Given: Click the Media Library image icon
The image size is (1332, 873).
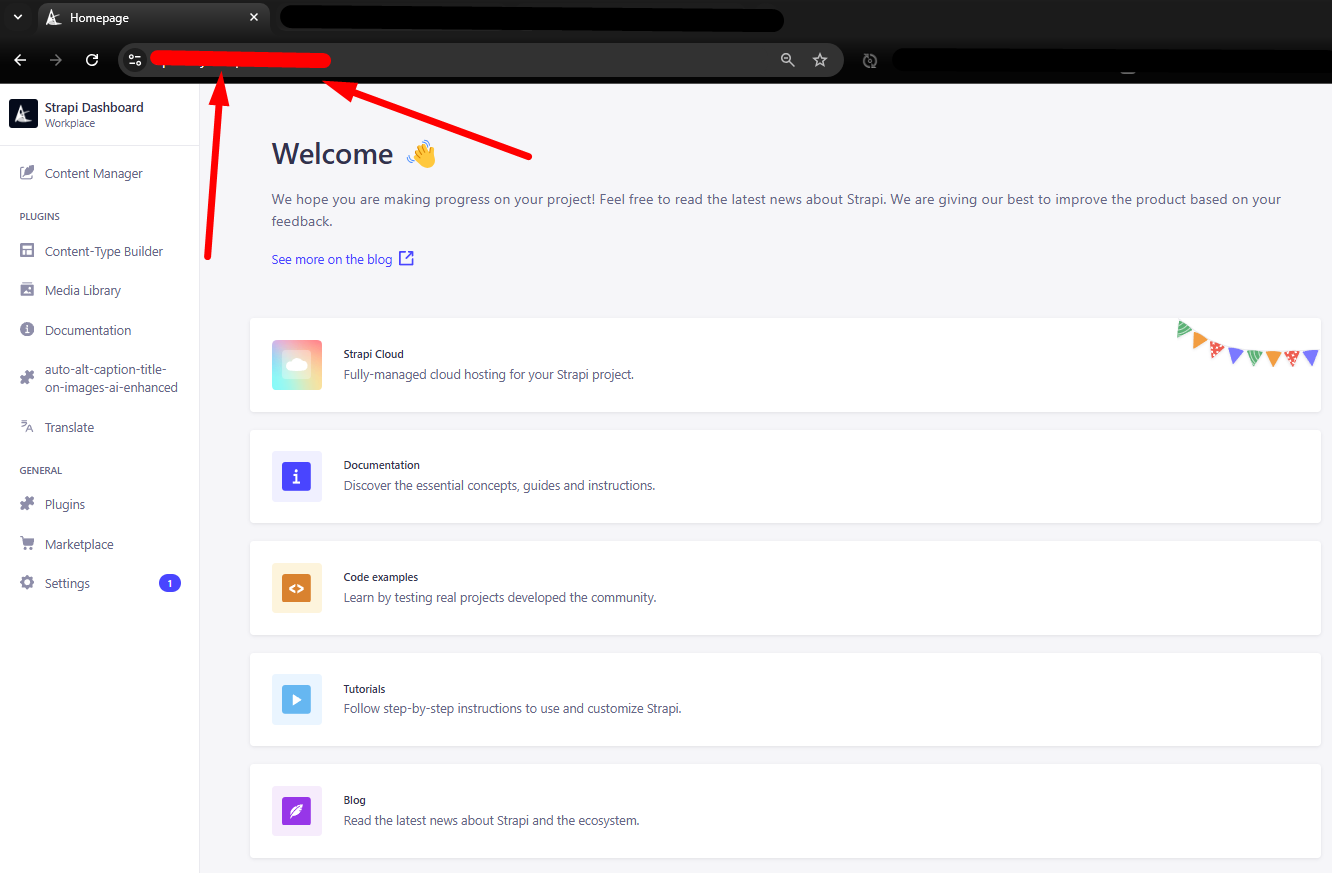Looking at the screenshot, I should (27, 290).
